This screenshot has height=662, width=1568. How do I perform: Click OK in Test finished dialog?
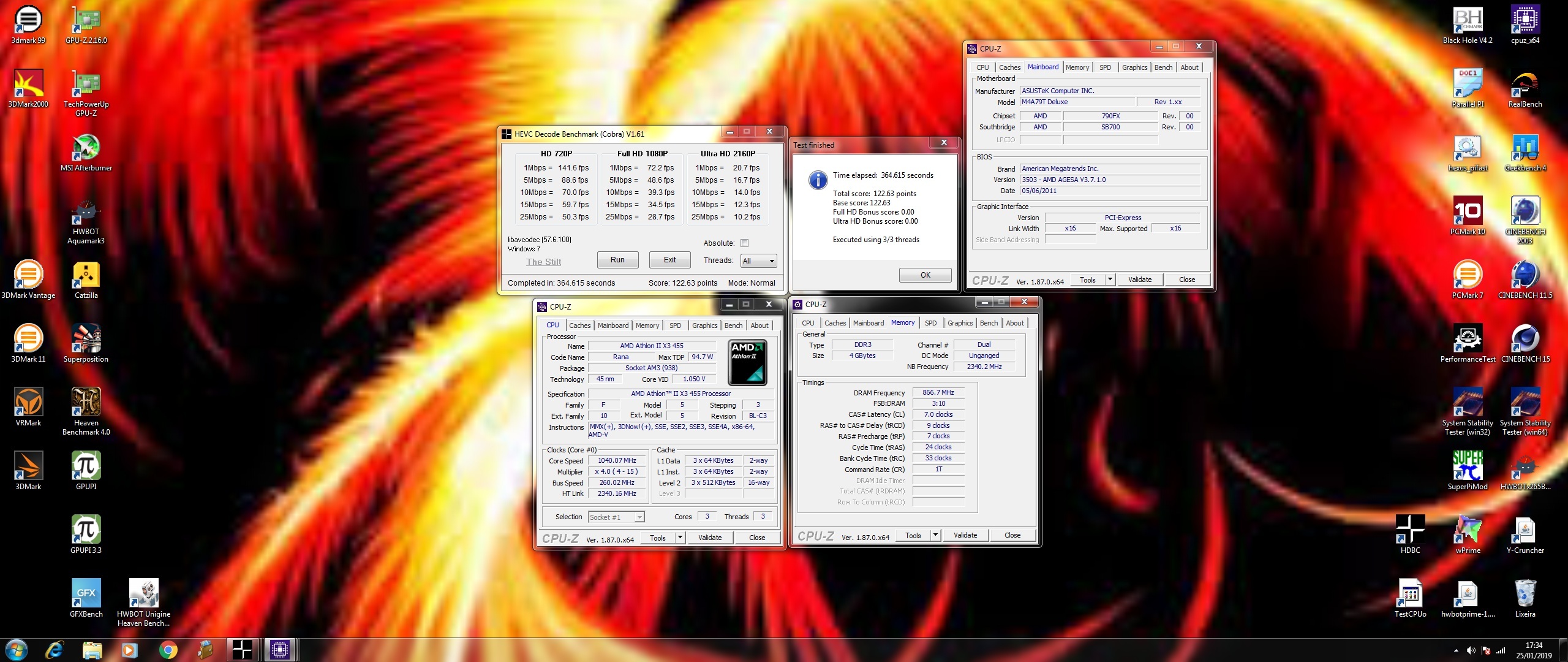click(x=925, y=275)
